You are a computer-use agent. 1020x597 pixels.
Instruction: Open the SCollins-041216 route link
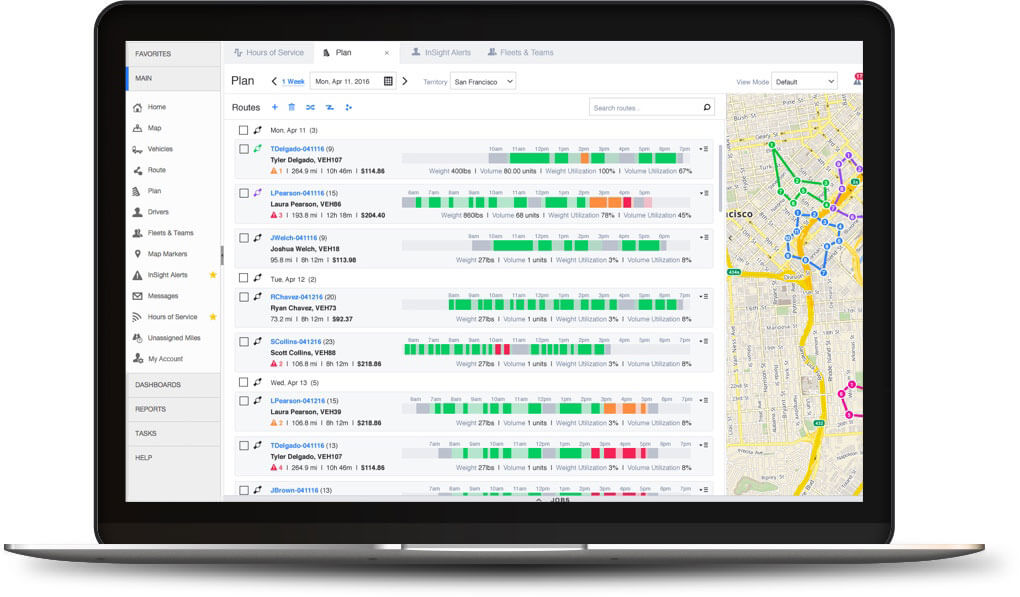[x=295, y=341]
